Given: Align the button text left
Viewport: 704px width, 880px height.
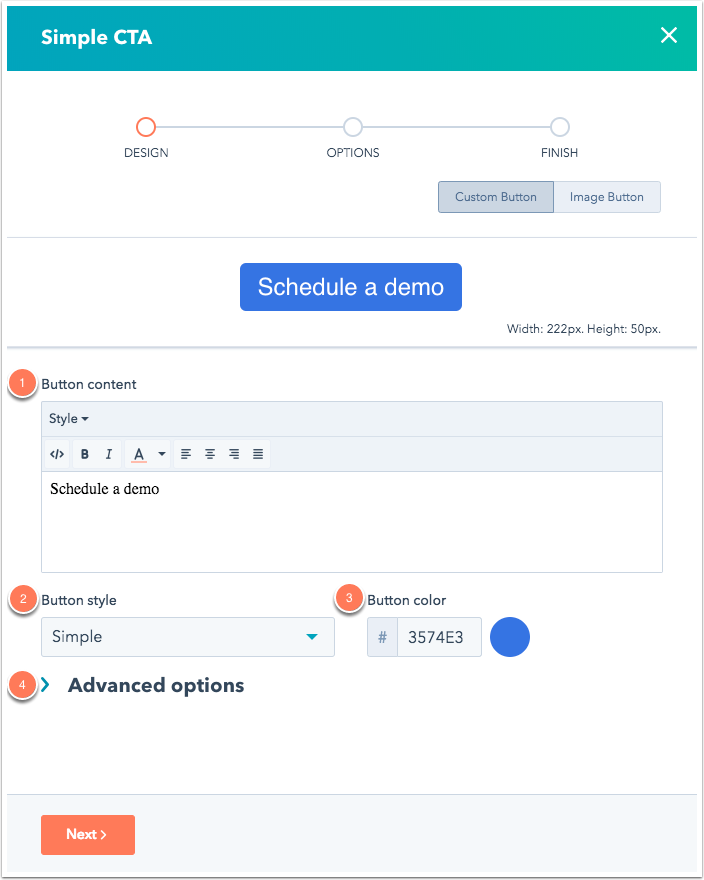Looking at the screenshot, I should [186, 453].
